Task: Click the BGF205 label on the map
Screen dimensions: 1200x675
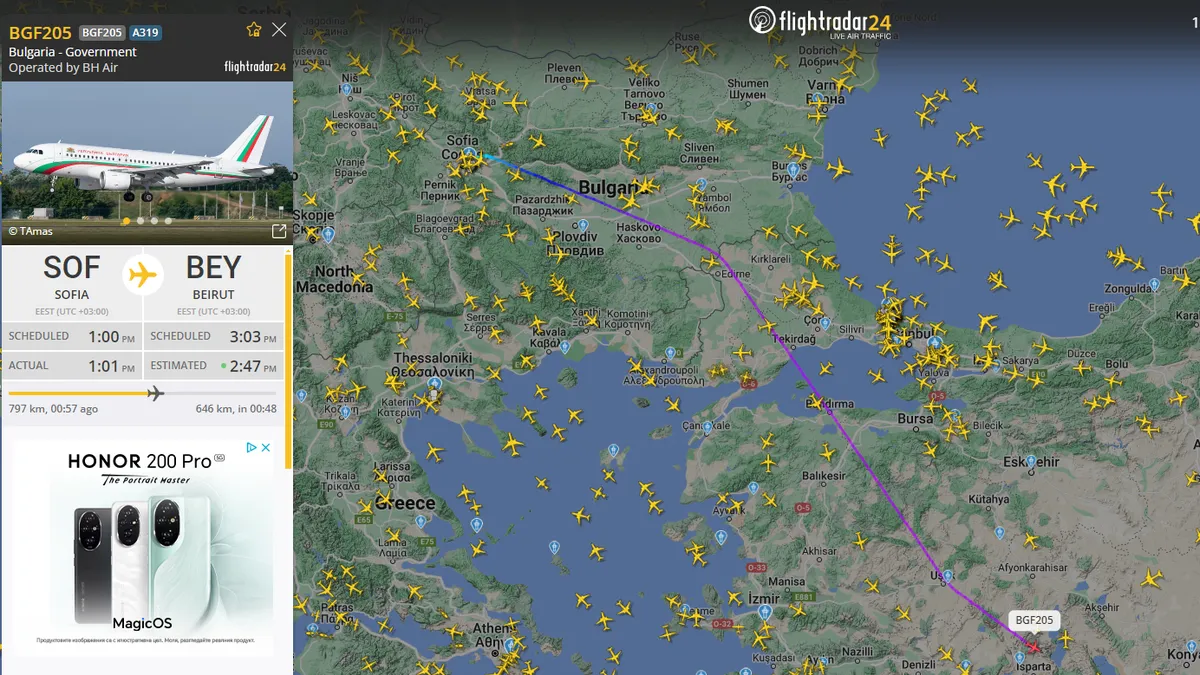Action: pyautogui.click(x=1034, y=620)
